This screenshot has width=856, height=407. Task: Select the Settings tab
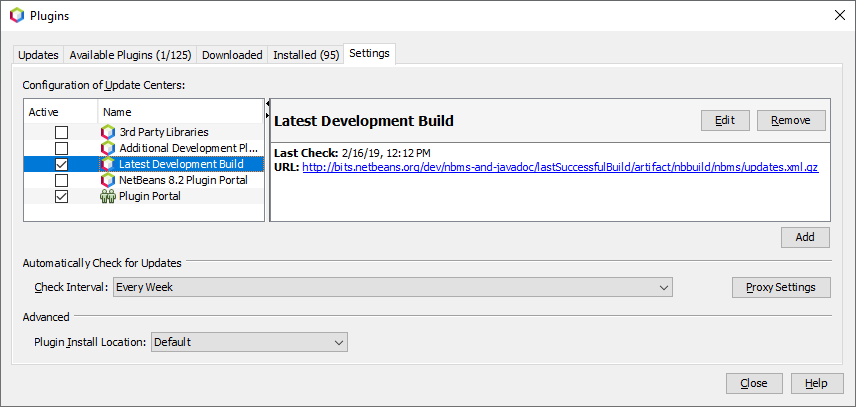[x=370, y=53]
